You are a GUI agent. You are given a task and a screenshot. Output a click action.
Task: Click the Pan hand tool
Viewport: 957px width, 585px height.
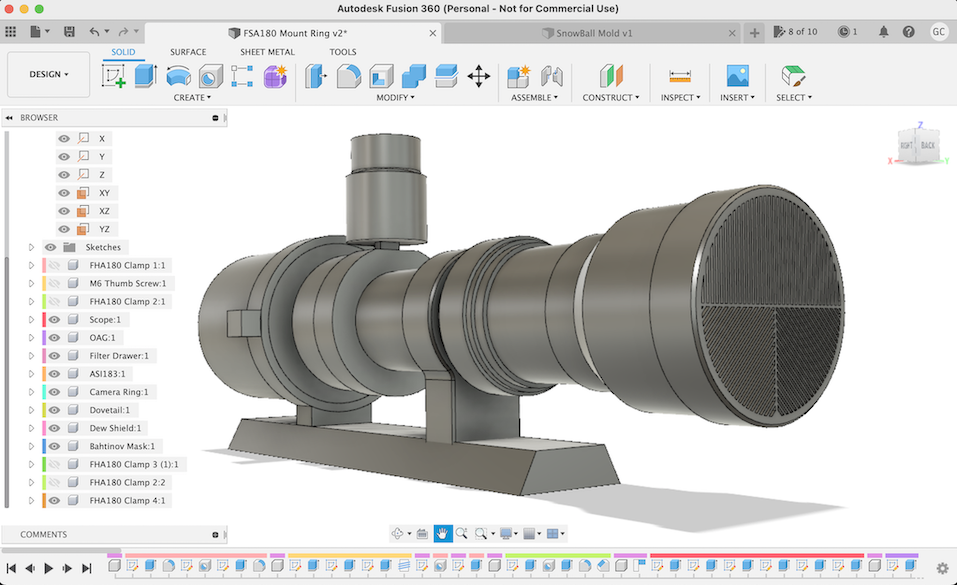pos(442,534)
